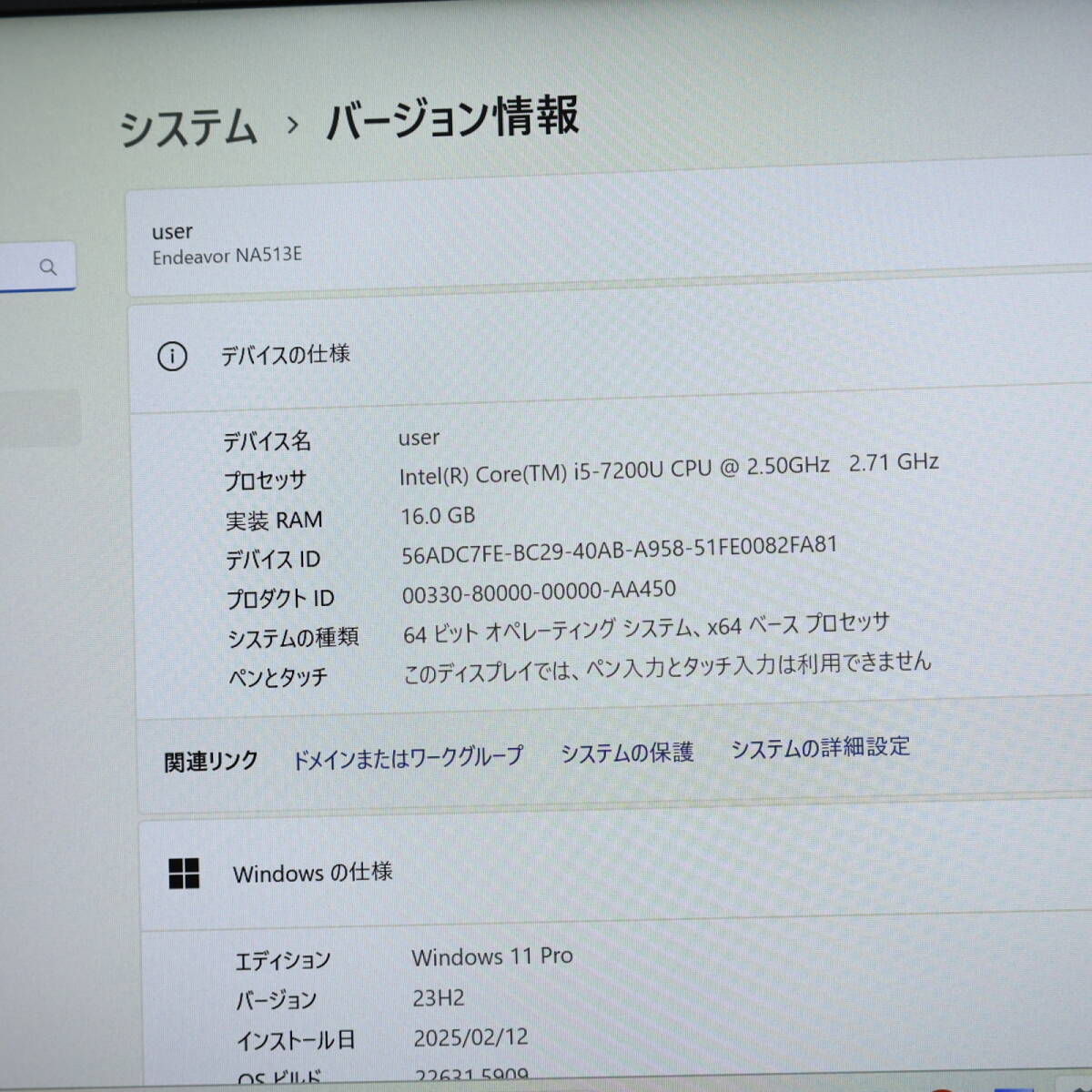This screenshot has height=1092, width=1092.
Task: Click the breadcrumb chevron separator
Action: (292, 125)
